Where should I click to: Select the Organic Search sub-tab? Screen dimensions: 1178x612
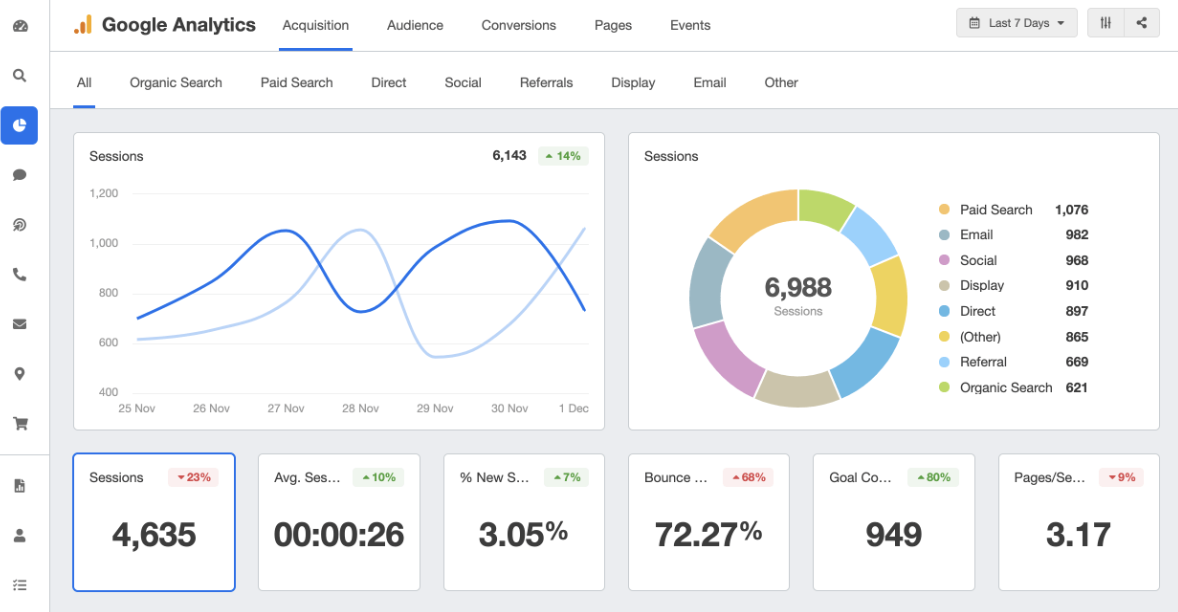point(176,83)
